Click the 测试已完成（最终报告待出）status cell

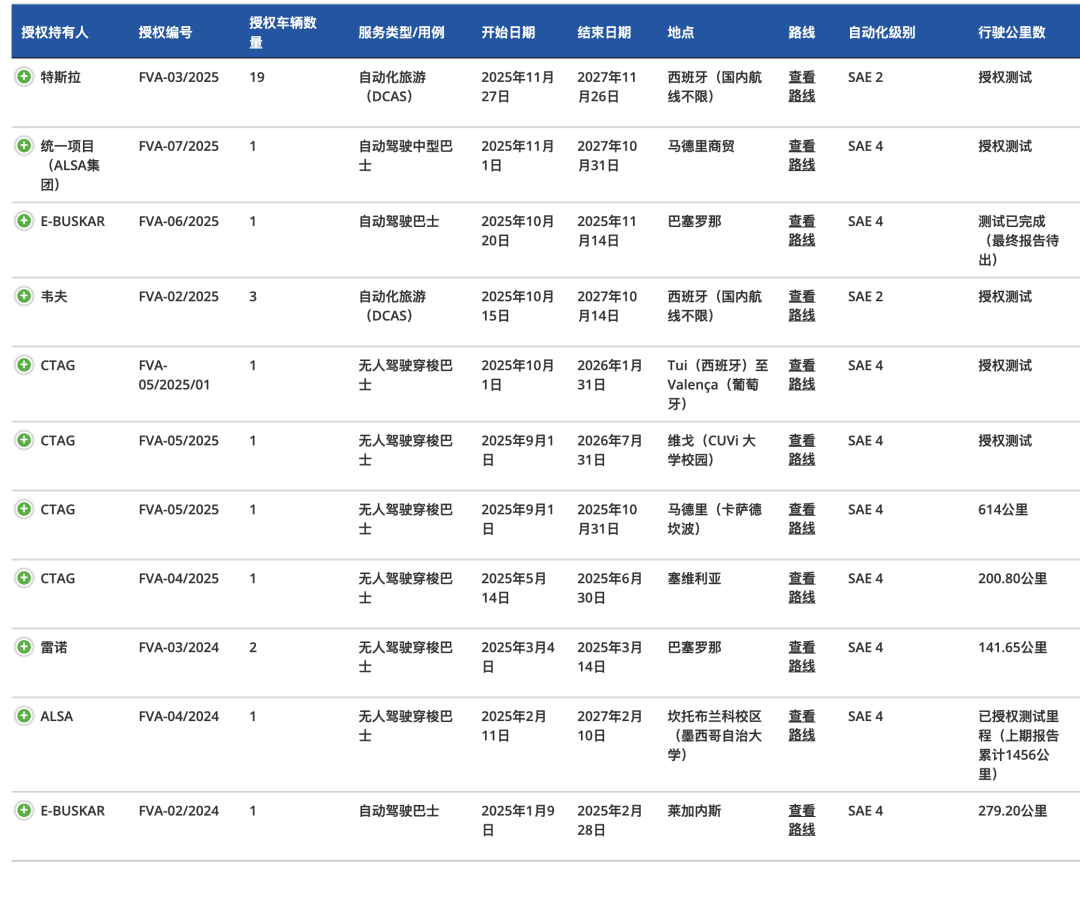1018,240
